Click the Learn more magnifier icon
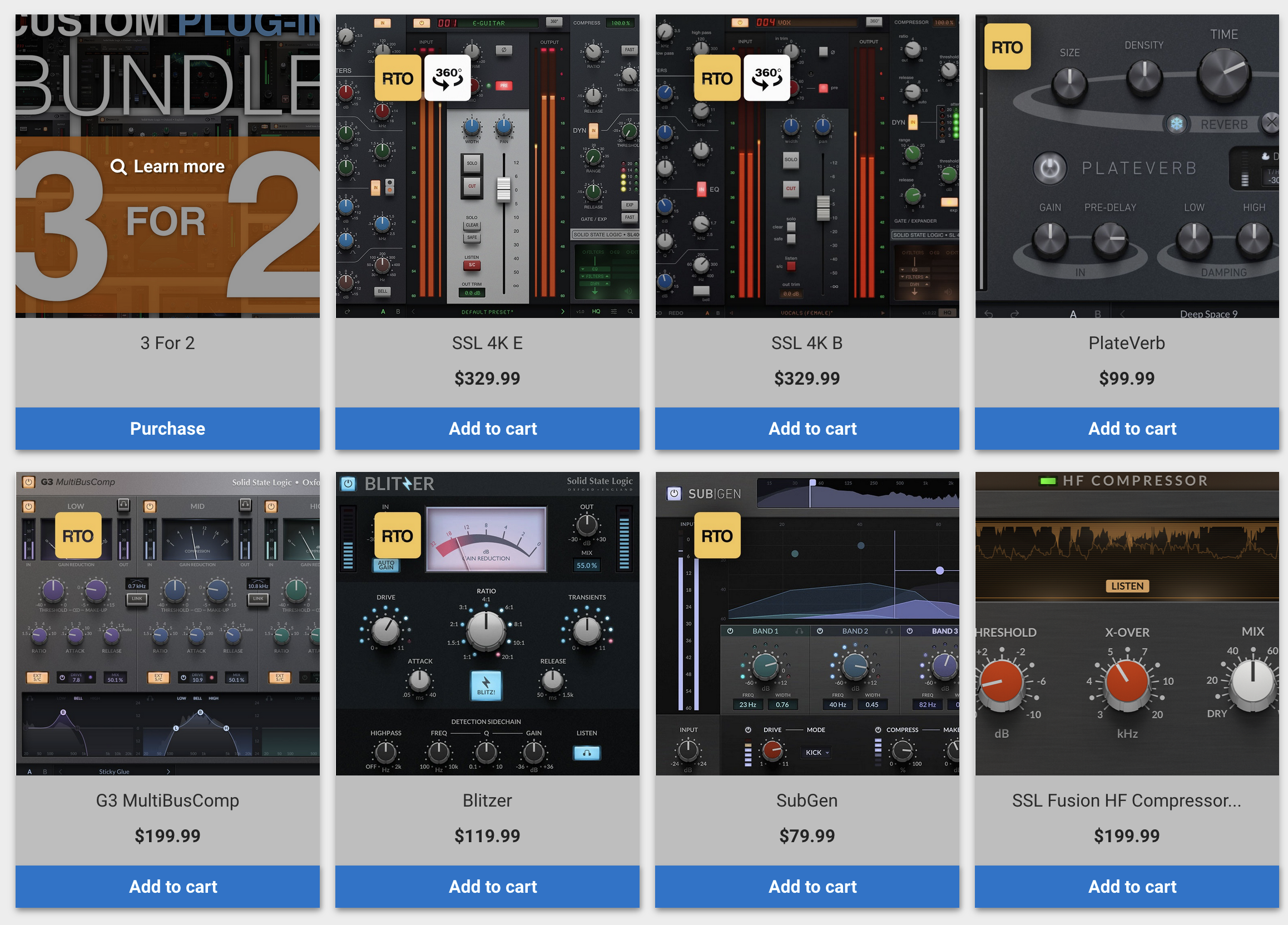Viewport: 1288px width, 925px height. 118,167
